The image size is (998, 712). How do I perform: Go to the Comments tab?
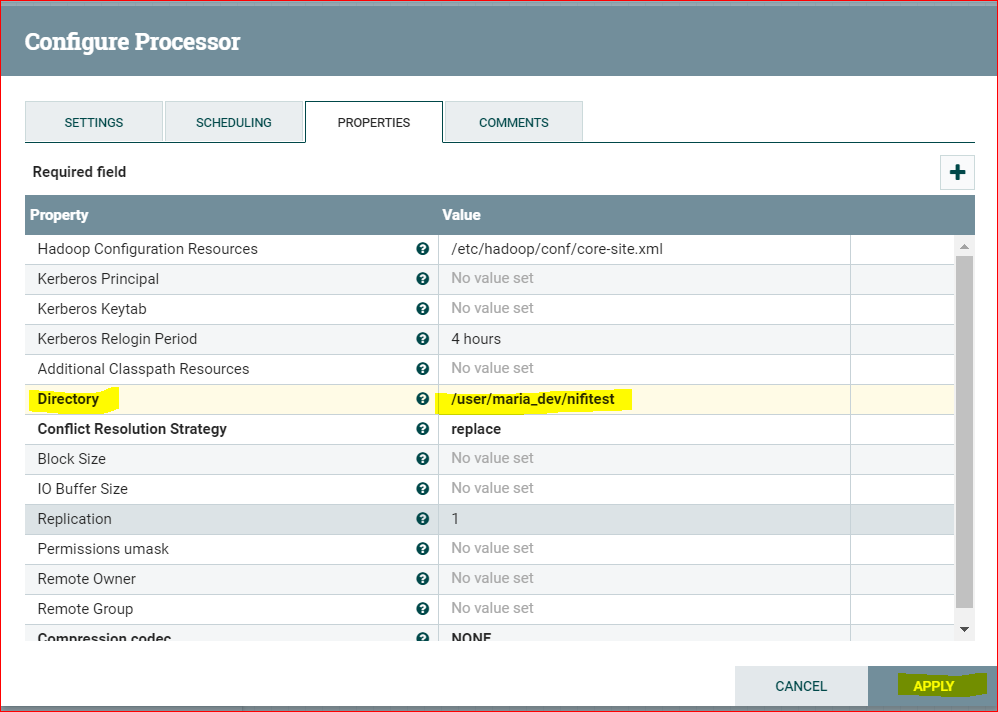click(514, 122)
